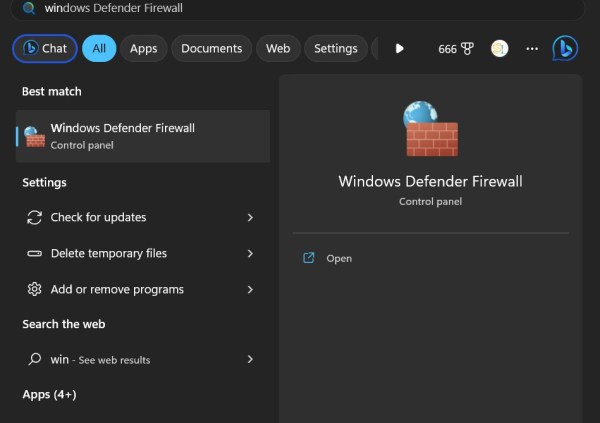Click the rewards trophy icon
The height and width of the screenshot is (423, 600).
pos(467,49)
